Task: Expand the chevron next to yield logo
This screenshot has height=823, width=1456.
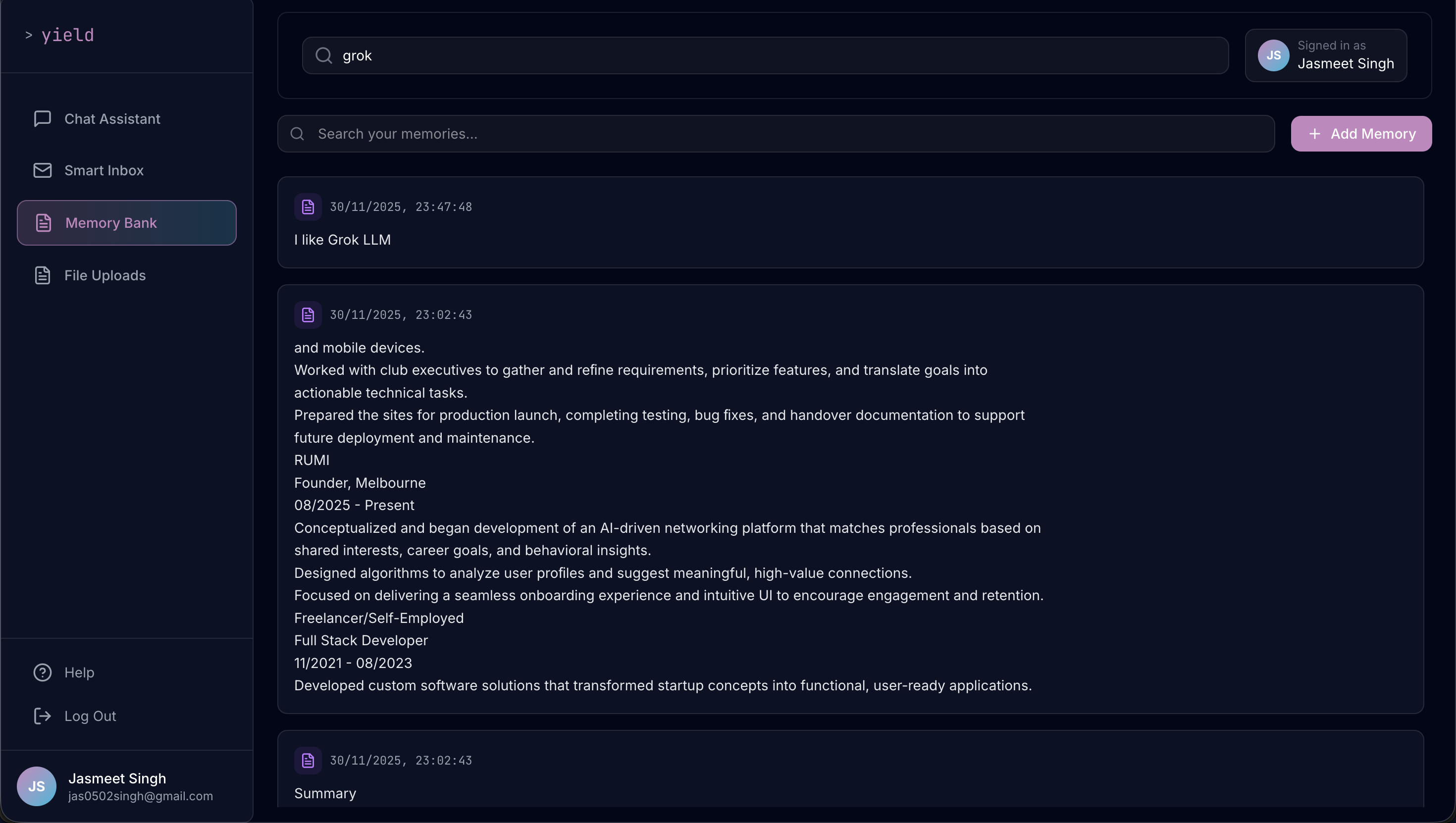Action: pos(29,35)
